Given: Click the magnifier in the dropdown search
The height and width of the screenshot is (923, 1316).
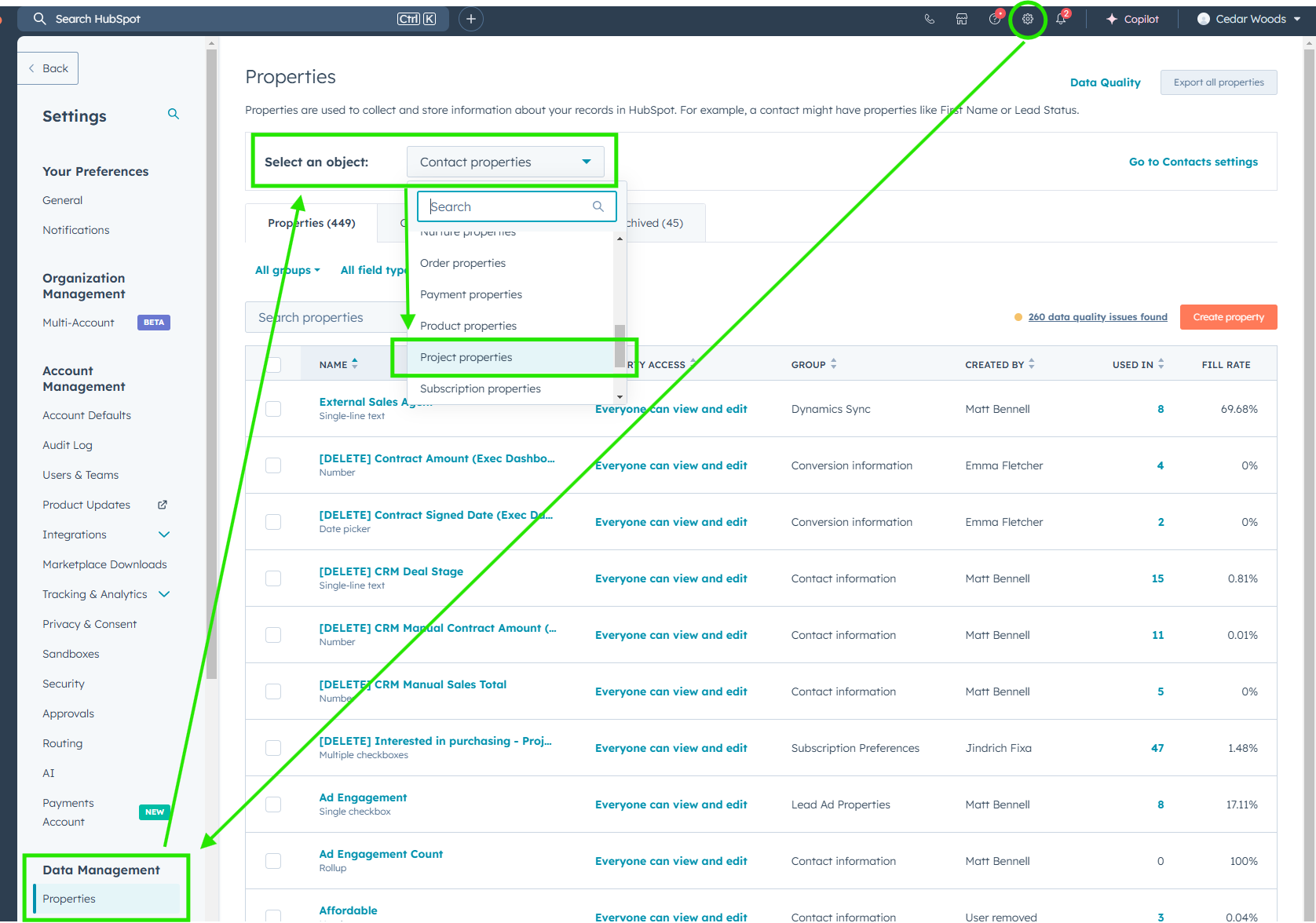Looking at the screenshot, I should tap(598, 206).
